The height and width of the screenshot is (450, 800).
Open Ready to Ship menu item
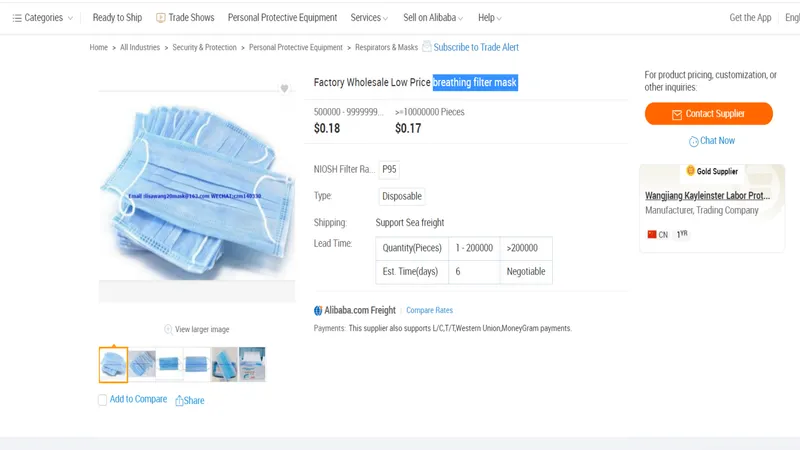pos(117,18)
